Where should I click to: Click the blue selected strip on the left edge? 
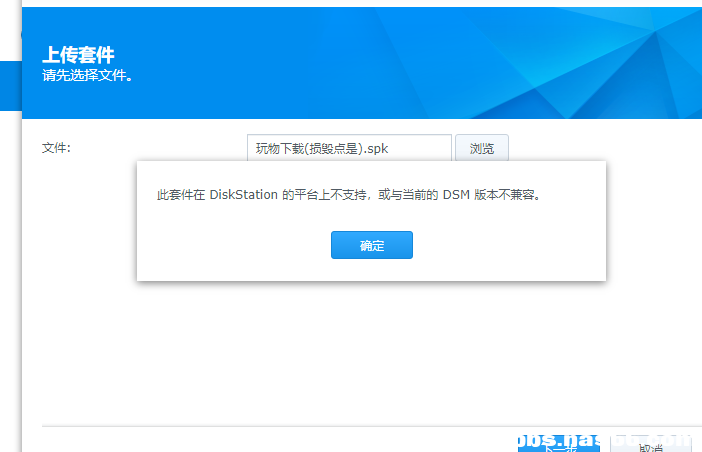(x=10, y=85)
